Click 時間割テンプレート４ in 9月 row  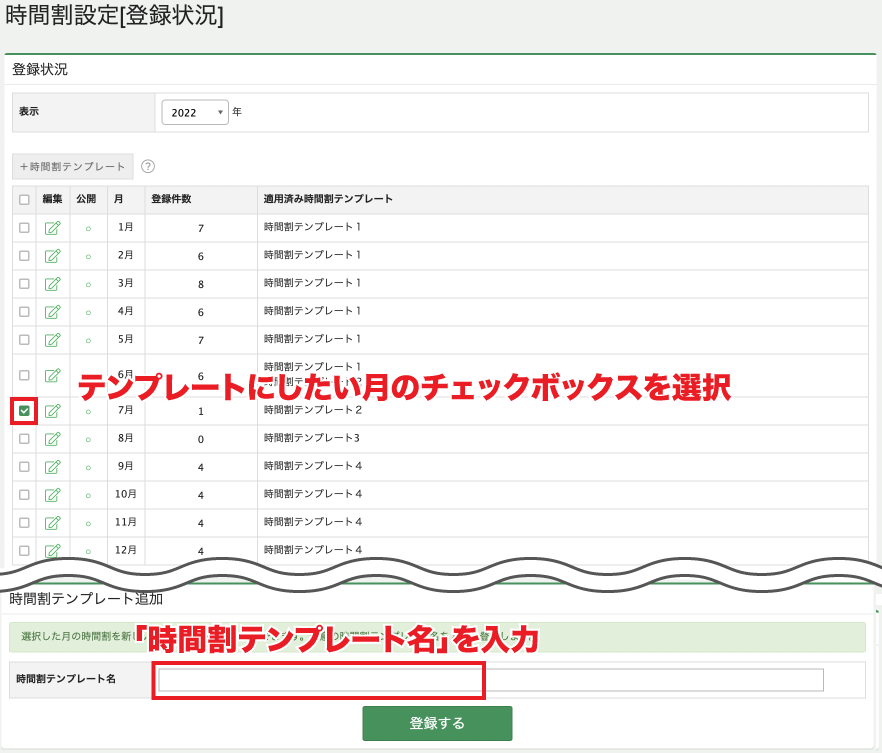(313, 466)
